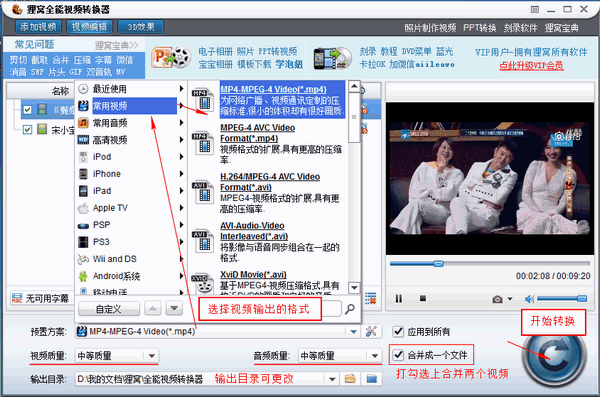Click the blue output directory folder icon
This screenshot has height=397, width=600.
(x=372, y=379)
